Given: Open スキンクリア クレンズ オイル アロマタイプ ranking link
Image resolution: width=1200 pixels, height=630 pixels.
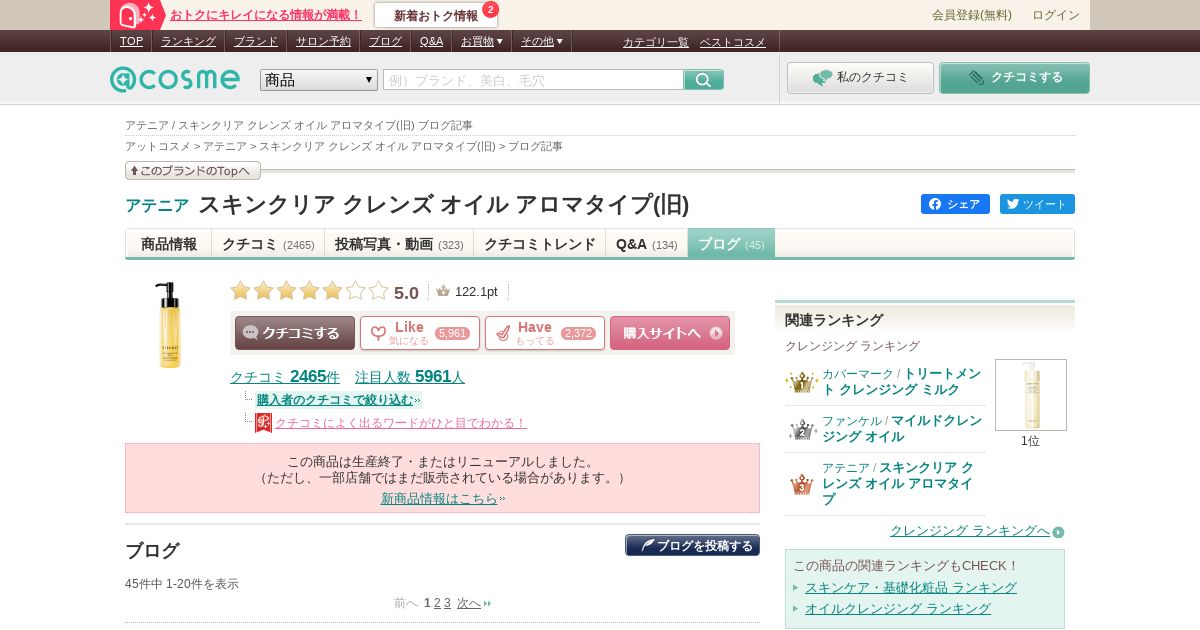Looking at the screenshot, I should pyautogui.click(x=900, y=483).
